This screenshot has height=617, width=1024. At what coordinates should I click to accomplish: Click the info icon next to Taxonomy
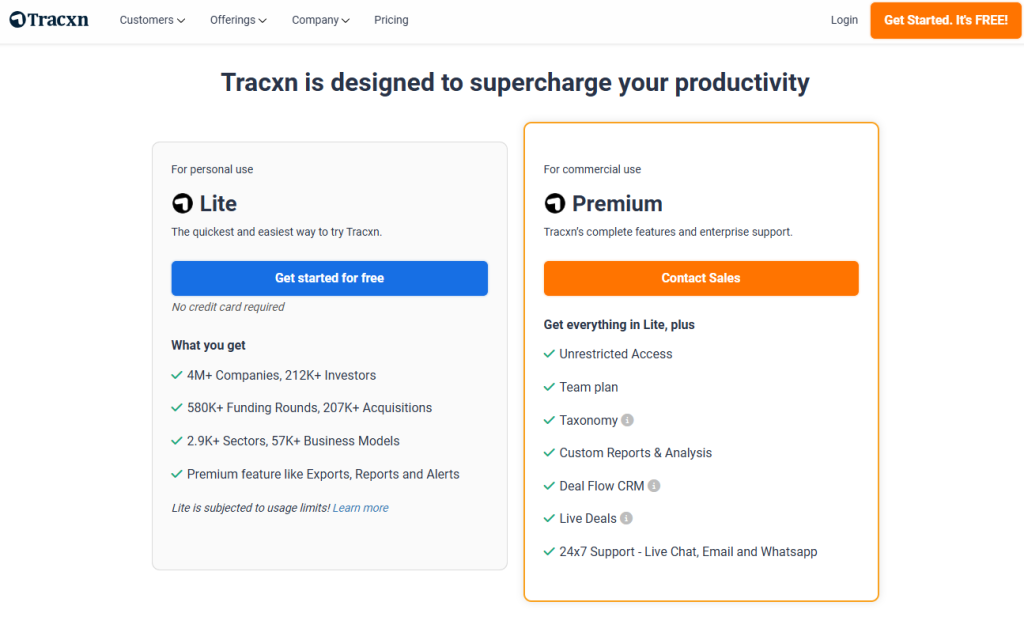tap(627, 420)
